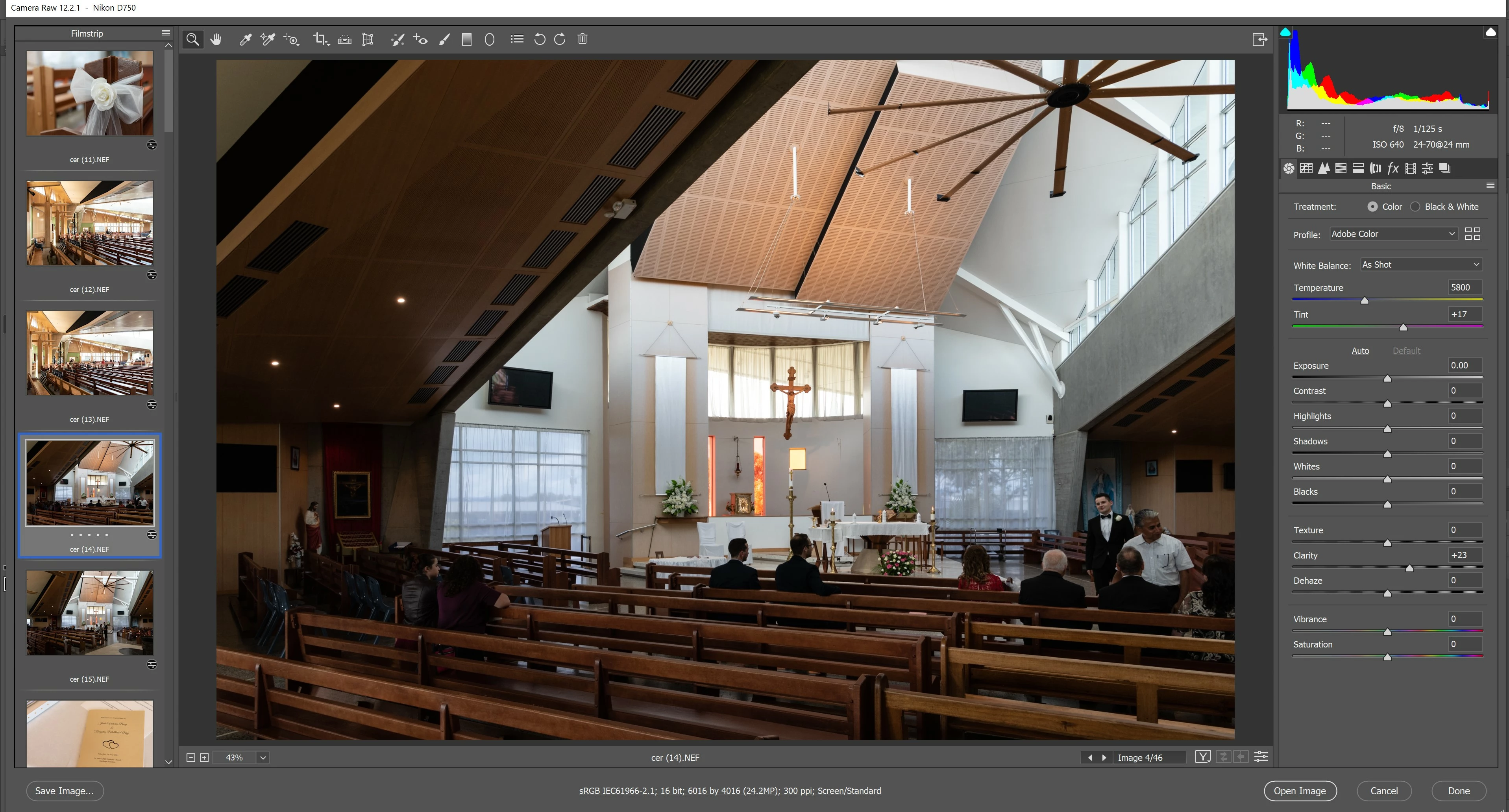Open the Tone Curve panel tab

1306,169
